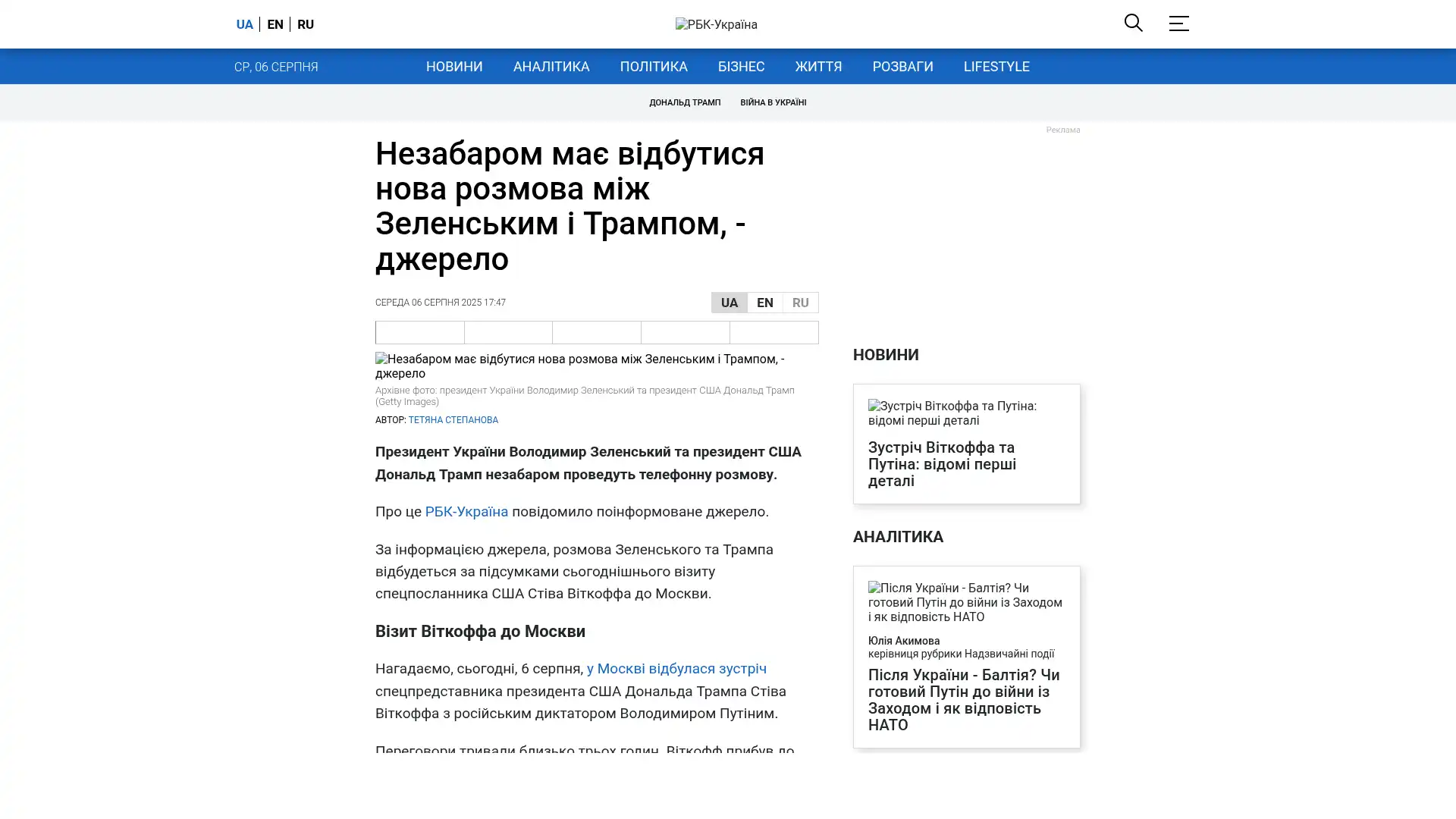Go to the ПОЛІТИКА section
Viewport: 1456px width, 819px height.
tap(653, 67)
